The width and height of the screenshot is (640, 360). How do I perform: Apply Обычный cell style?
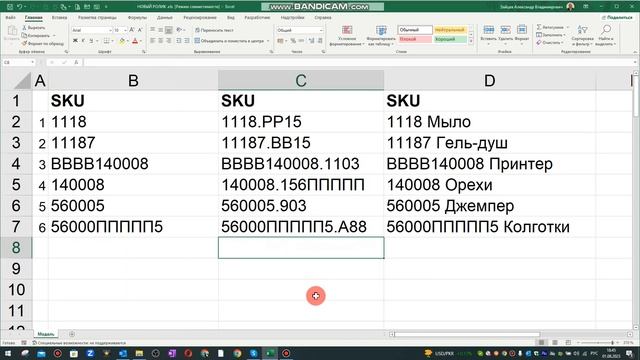[415, 30]
